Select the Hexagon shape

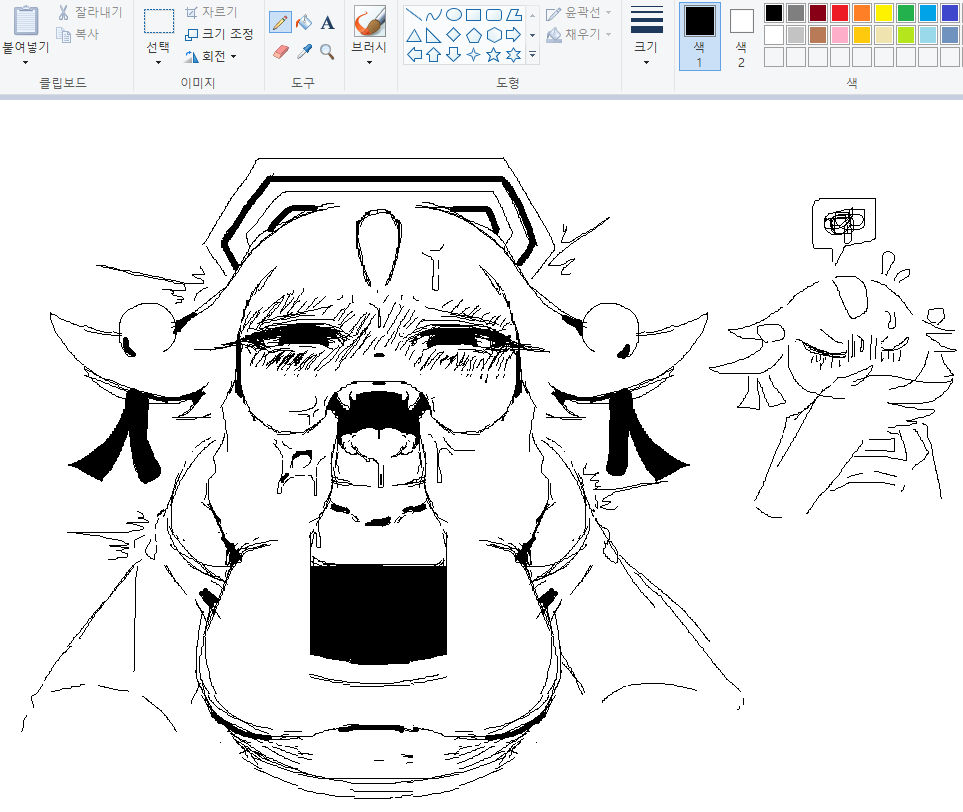pyautogui.click(x=494, y=35)
